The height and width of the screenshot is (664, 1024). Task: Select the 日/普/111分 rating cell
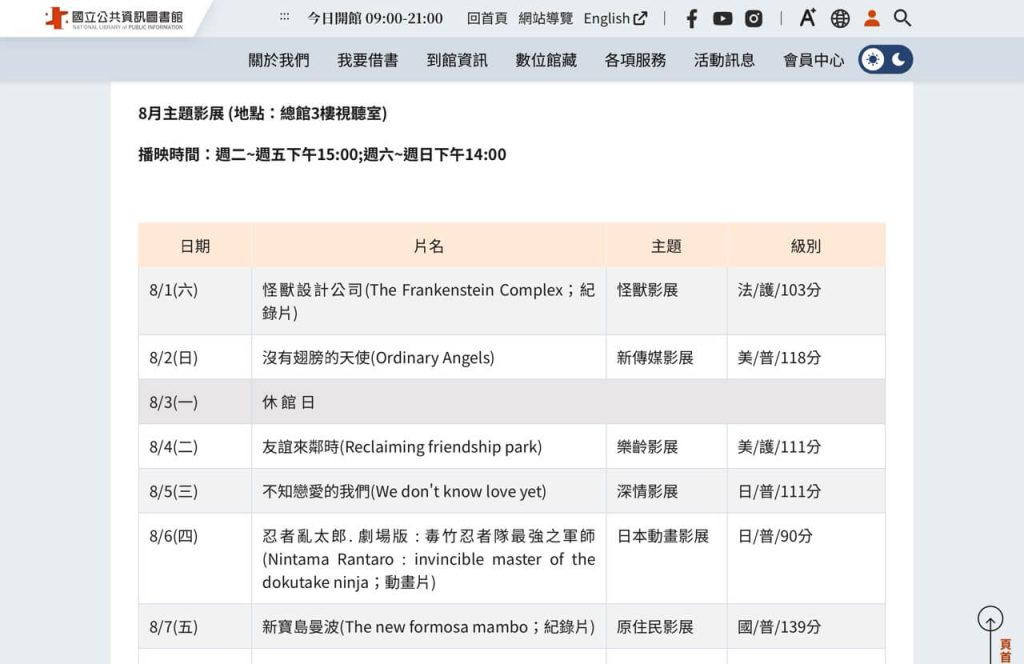tap(806, 491)
